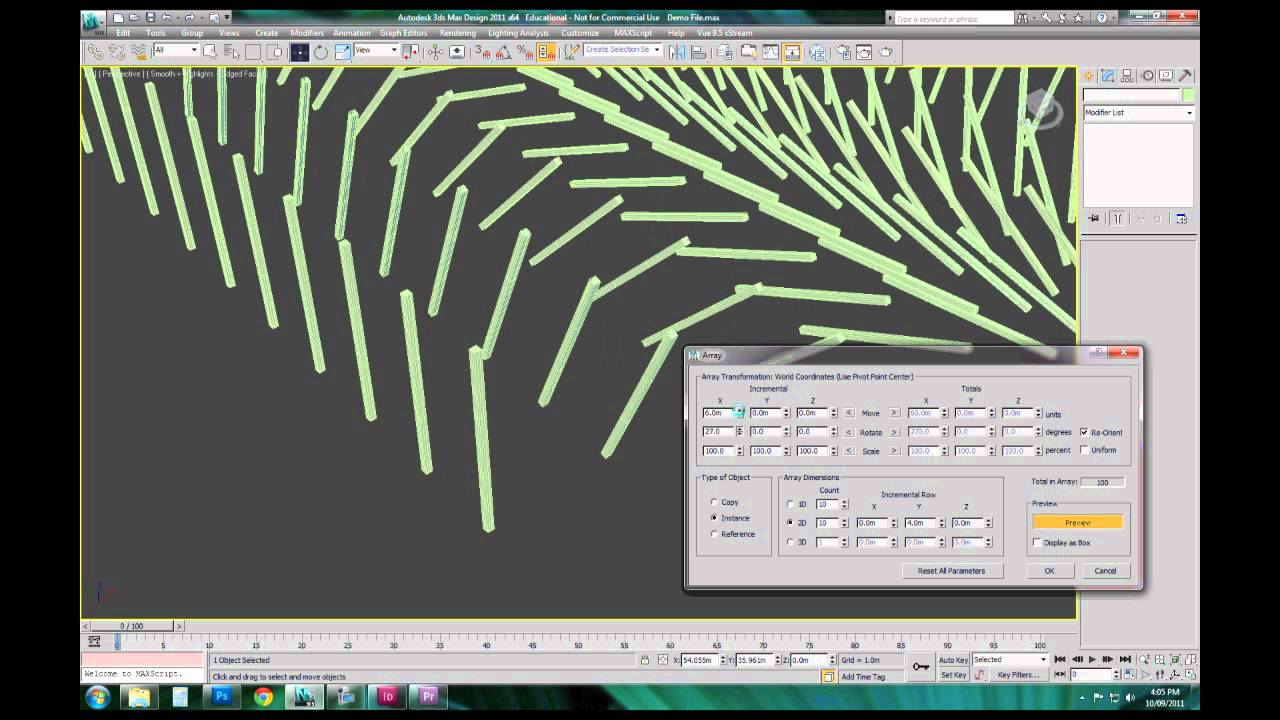Click the Auto Key button

(x=953, y=660)
